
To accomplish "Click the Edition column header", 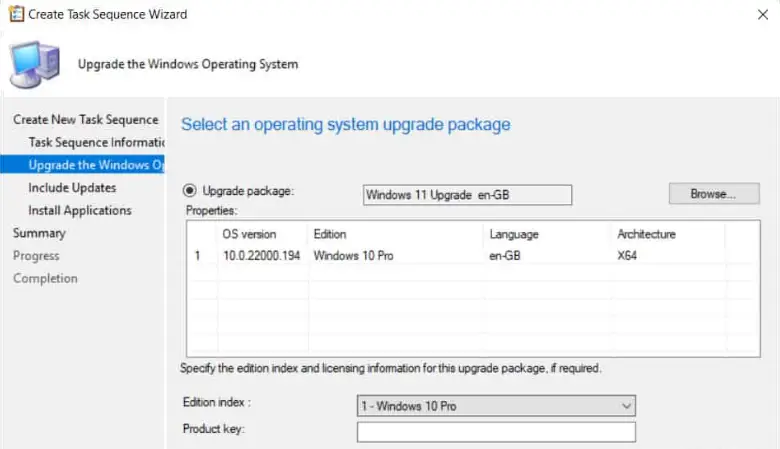I will (330, 234).
